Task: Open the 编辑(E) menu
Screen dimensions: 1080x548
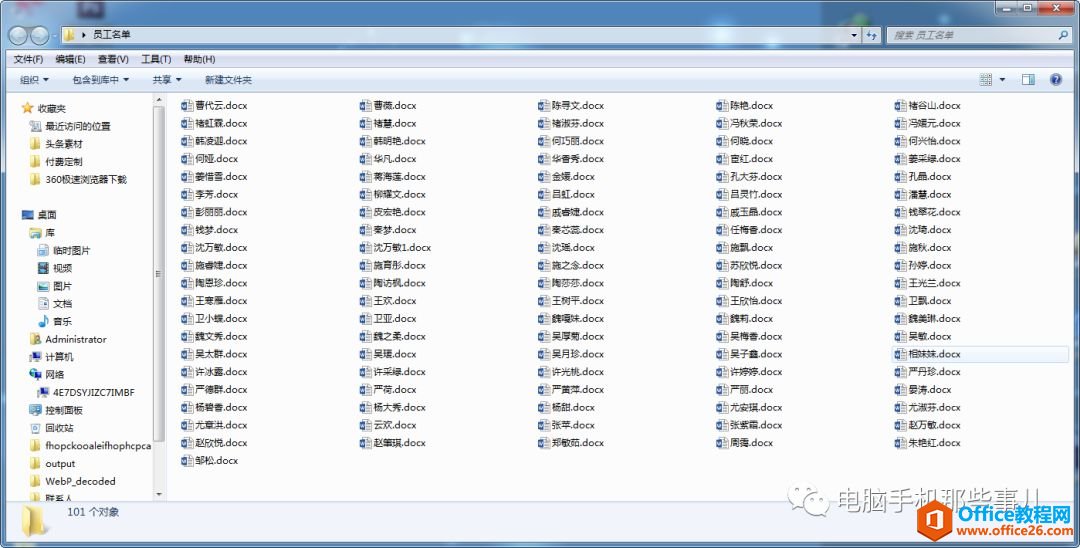Action: click(x=70, y=59)
